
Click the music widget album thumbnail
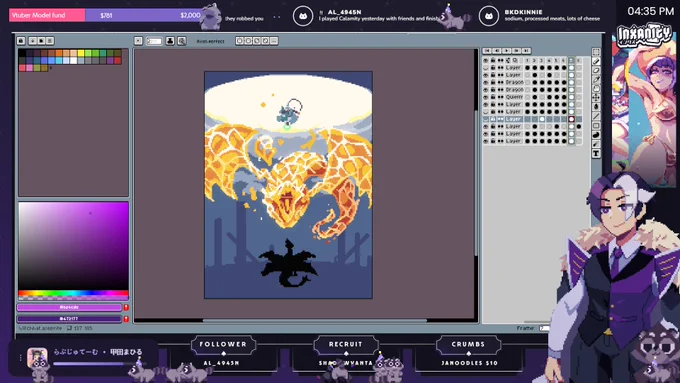click(37, 358)
